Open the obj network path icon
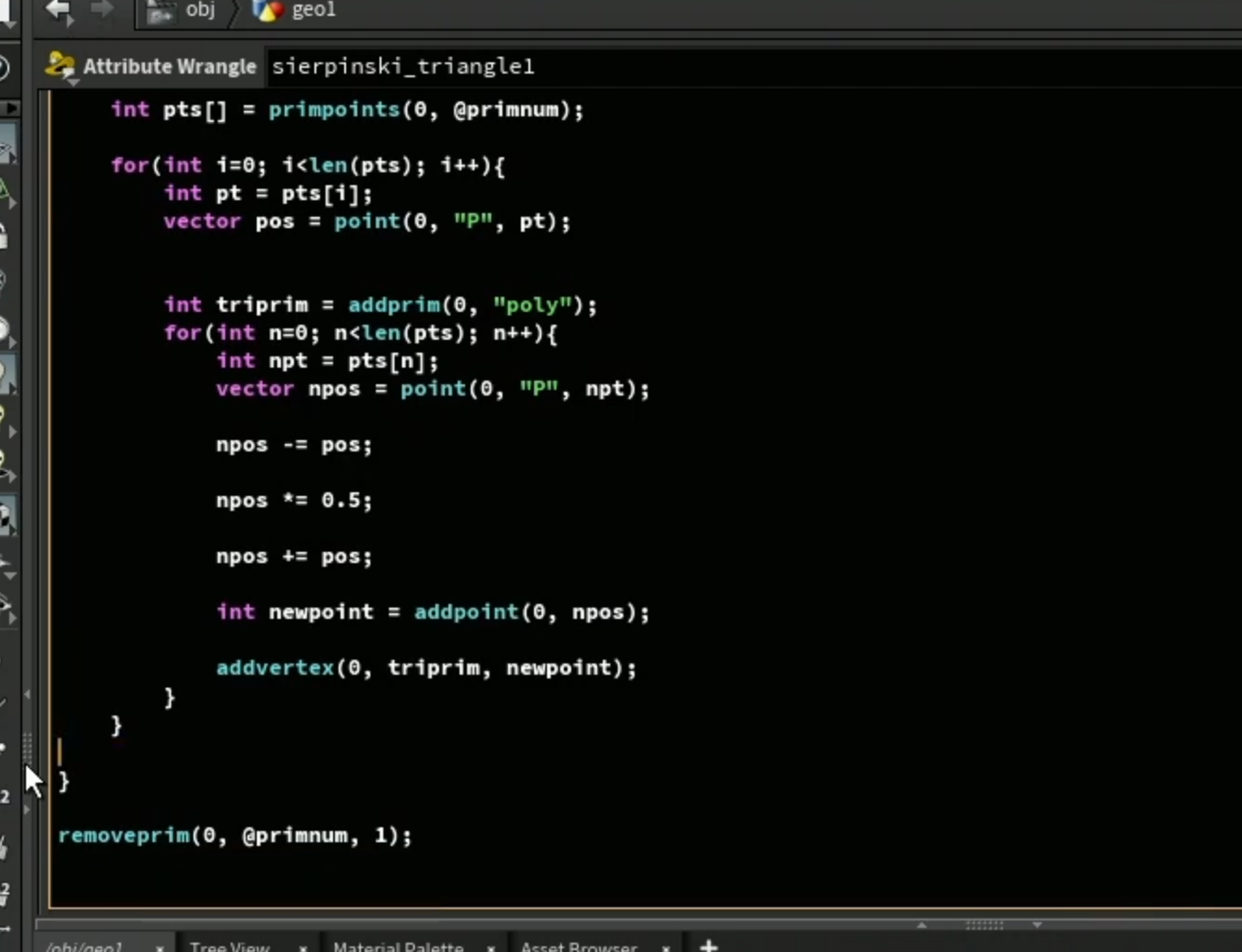 161,10
